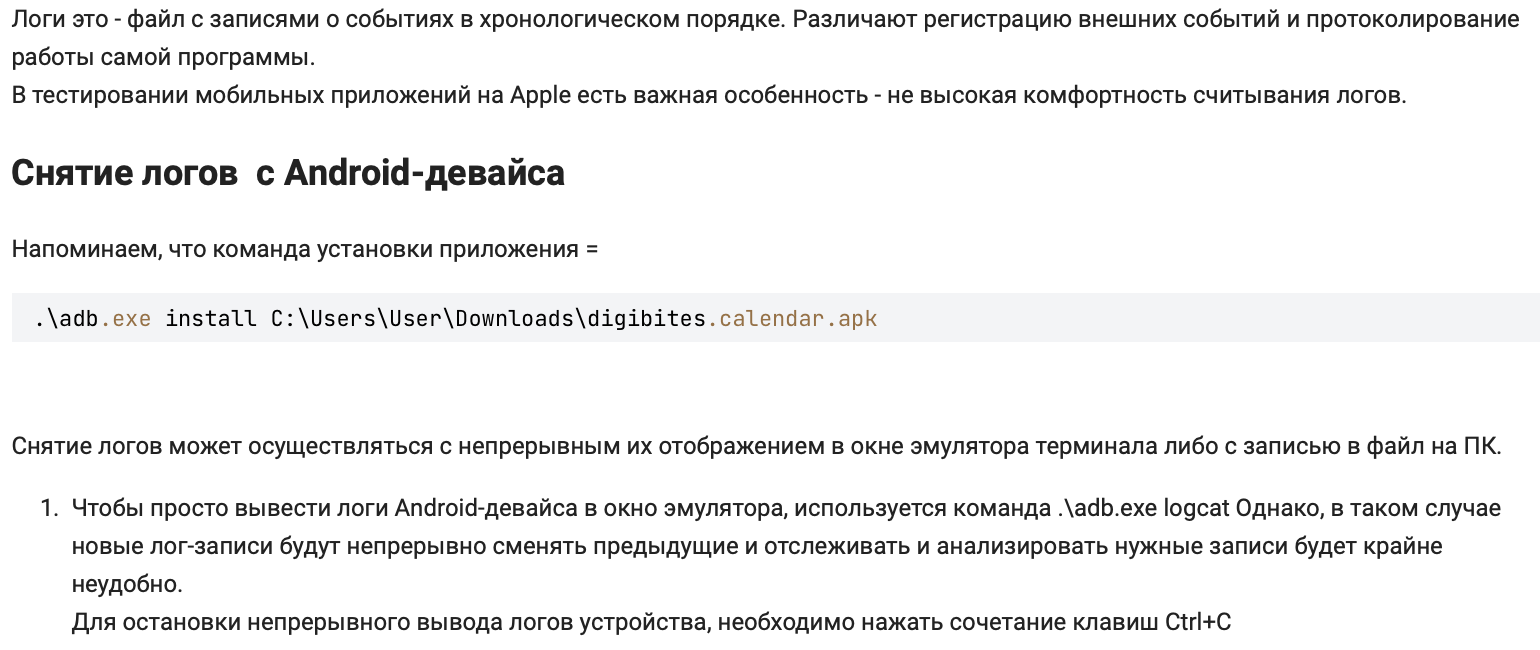The image size is (1540, 650).
Task: Click the "Ctrl+C" key combination text
Action: (1198, 622)
